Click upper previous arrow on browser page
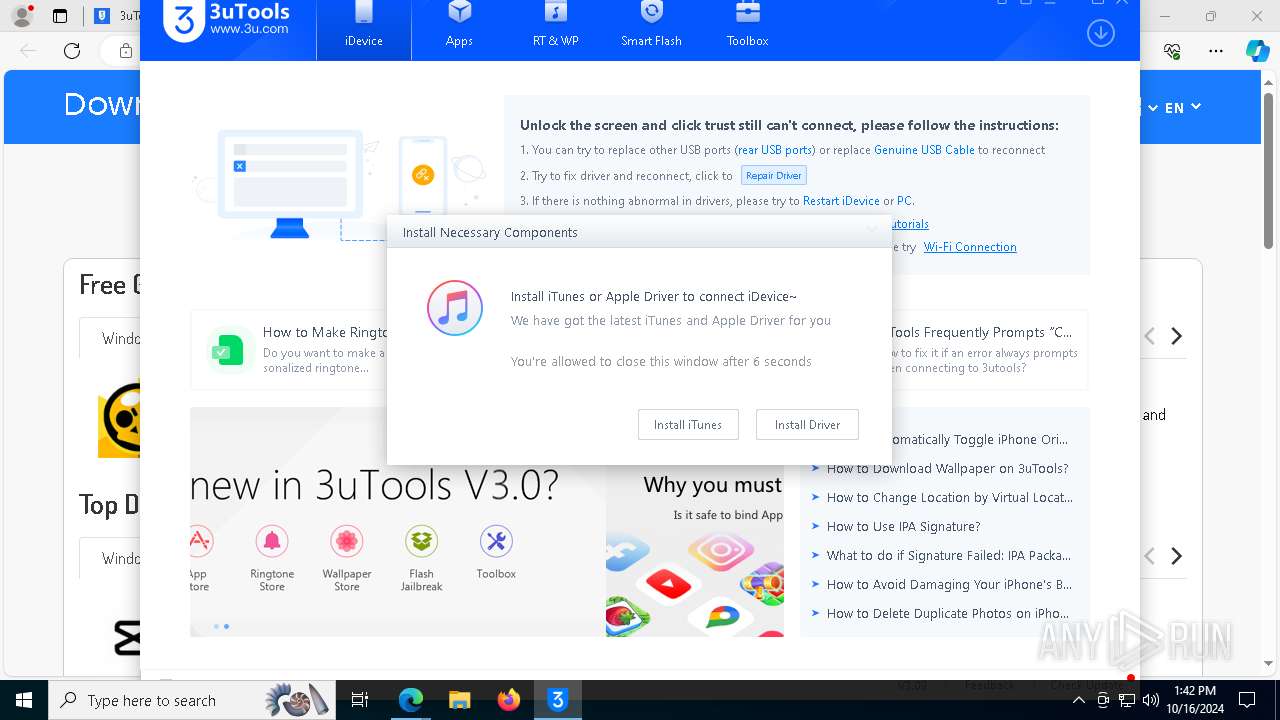The image size is (1280, 720). [x=1150, y=337]
